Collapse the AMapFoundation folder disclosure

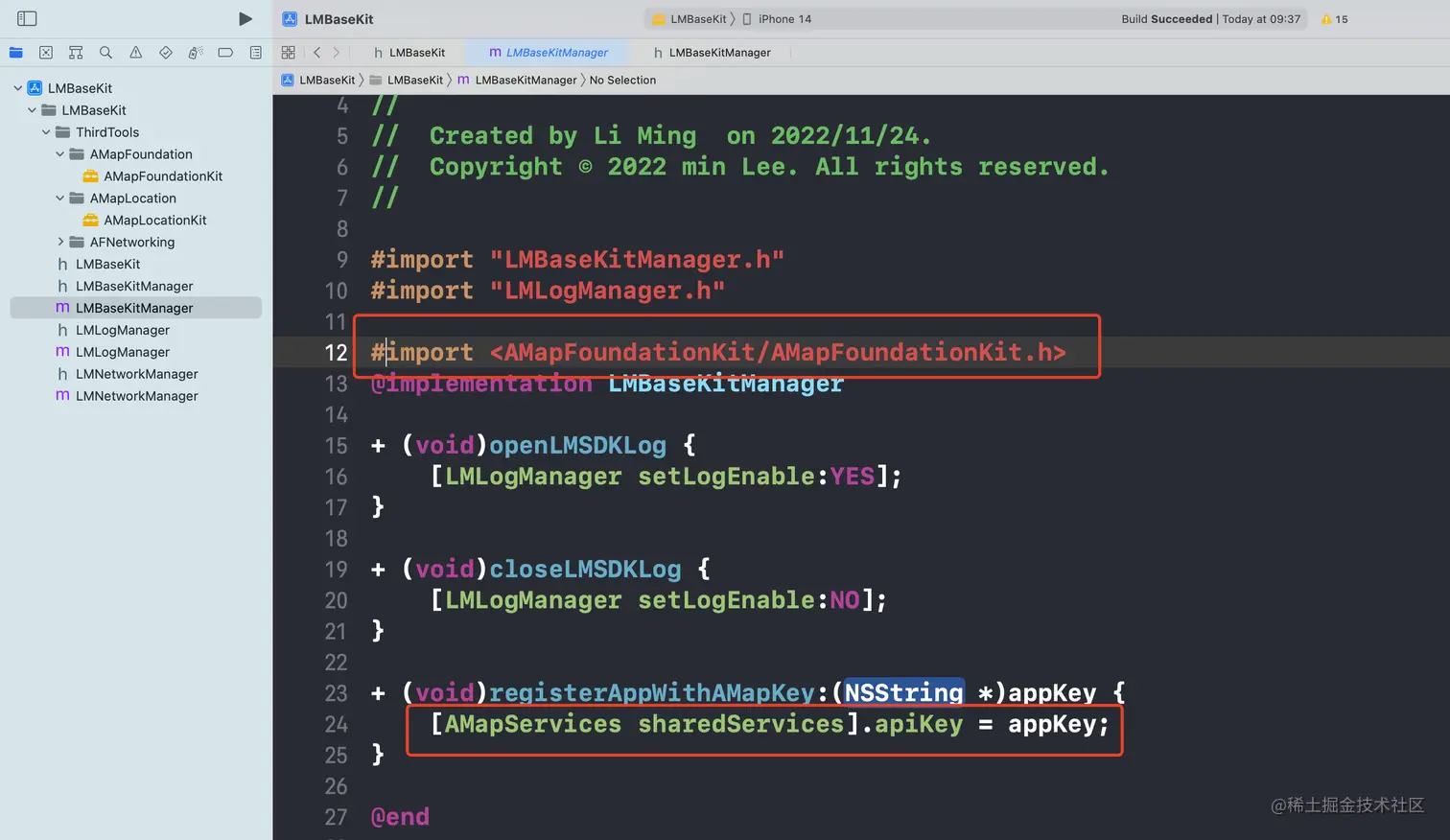59,154
